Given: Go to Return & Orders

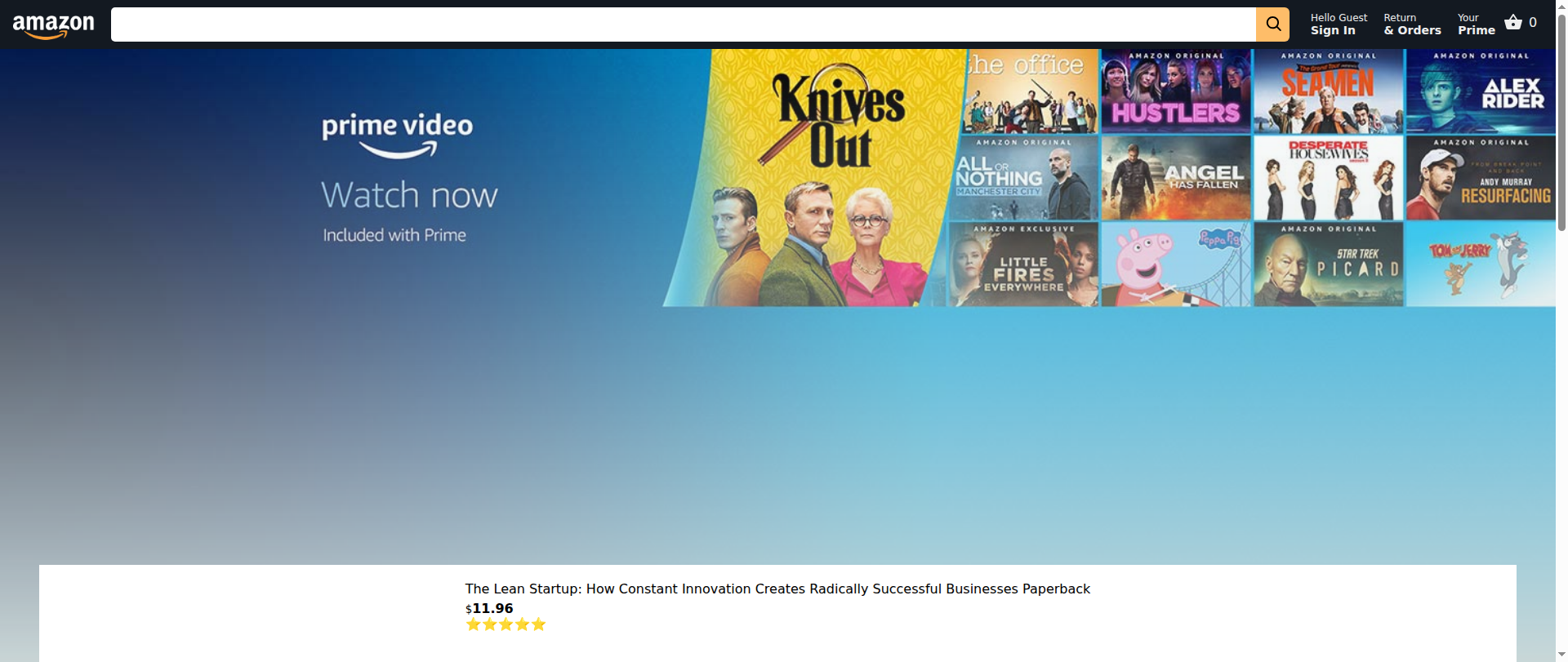Looking at the screenshot, I should 1412,24.
